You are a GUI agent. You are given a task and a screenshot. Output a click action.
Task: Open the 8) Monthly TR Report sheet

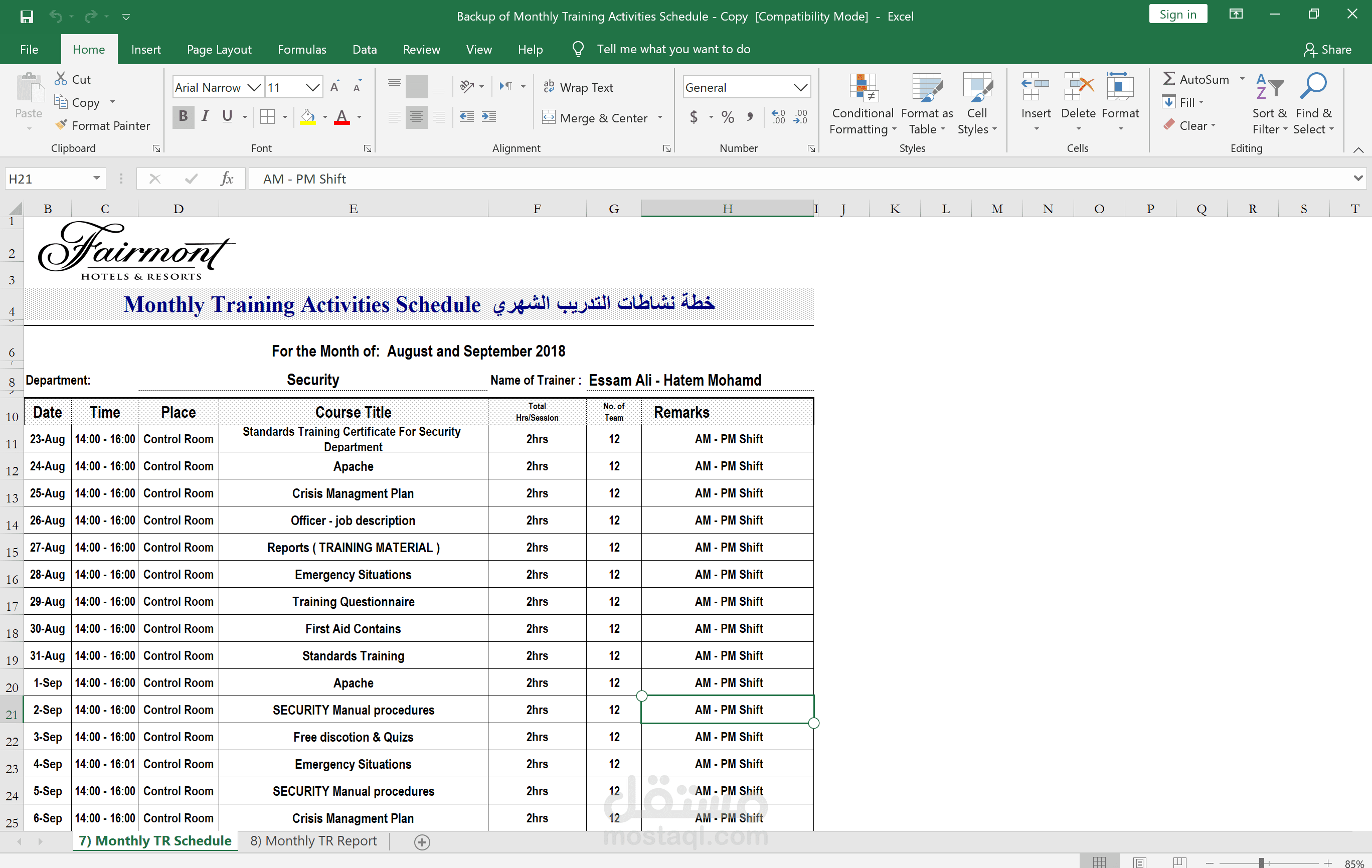click(313, 840)
